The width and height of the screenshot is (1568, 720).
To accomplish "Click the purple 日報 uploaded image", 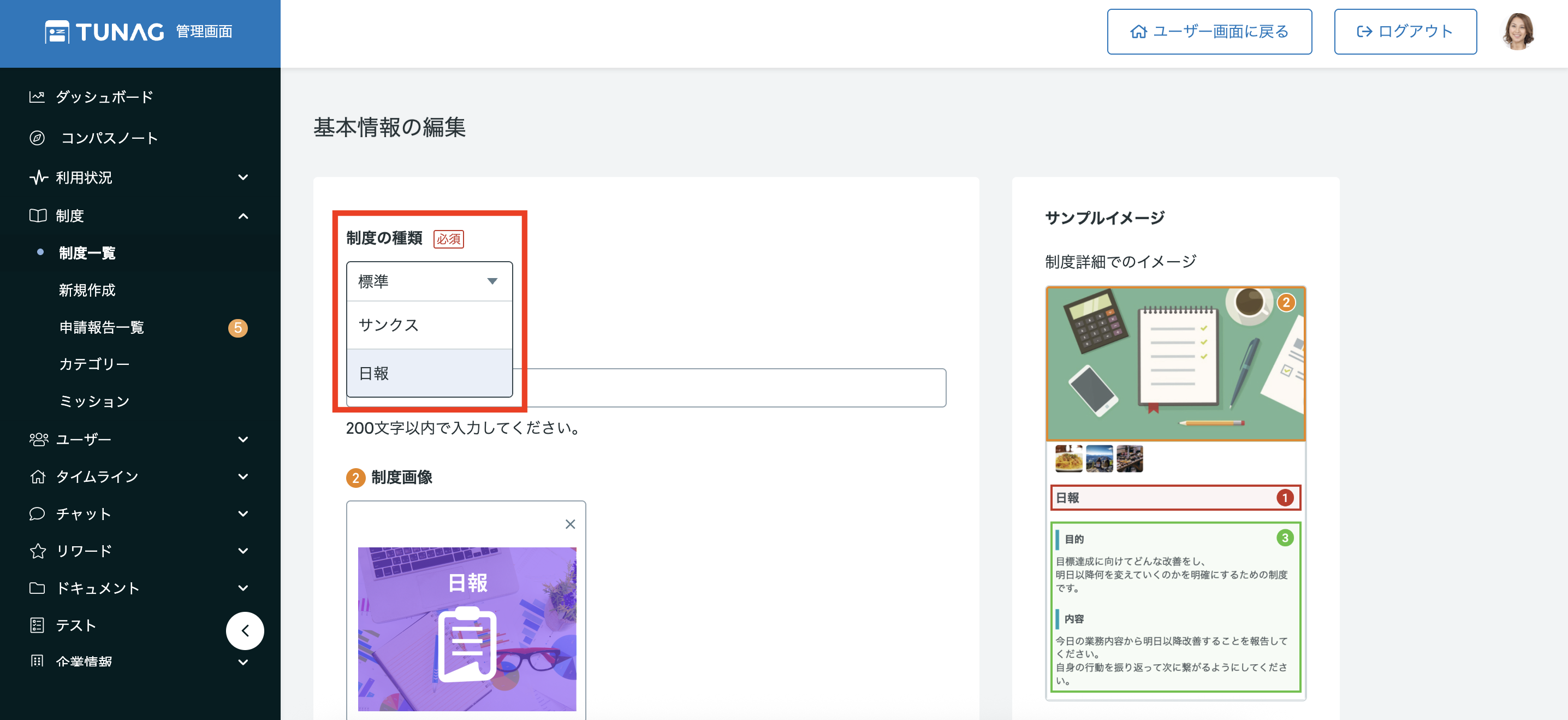I will point(467,629).
